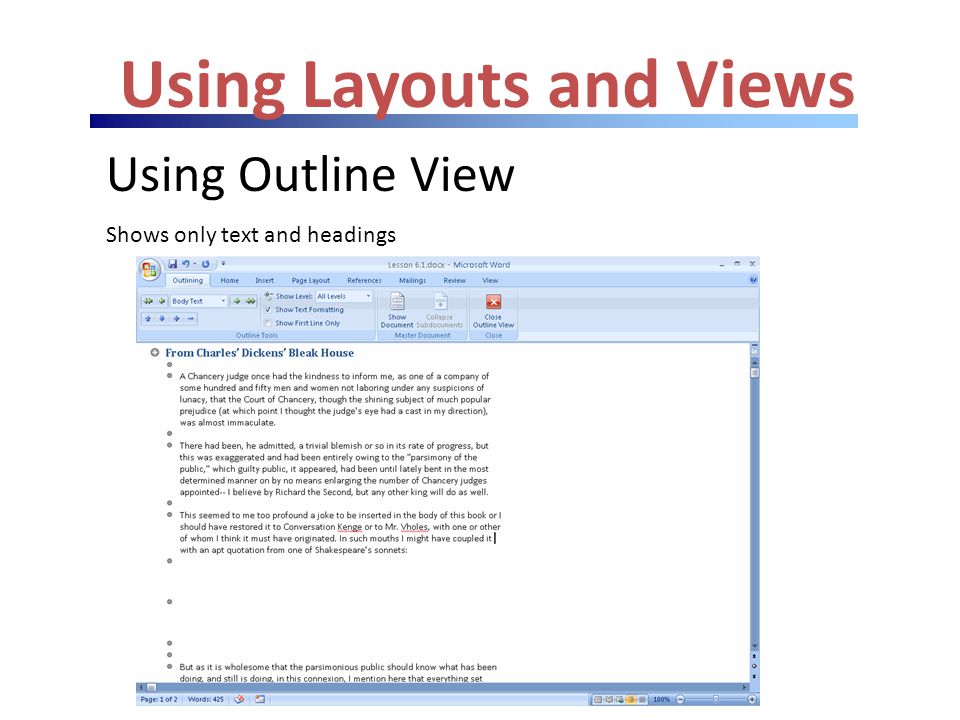
Task: Move the outline item down
Action: pos(162,319)
